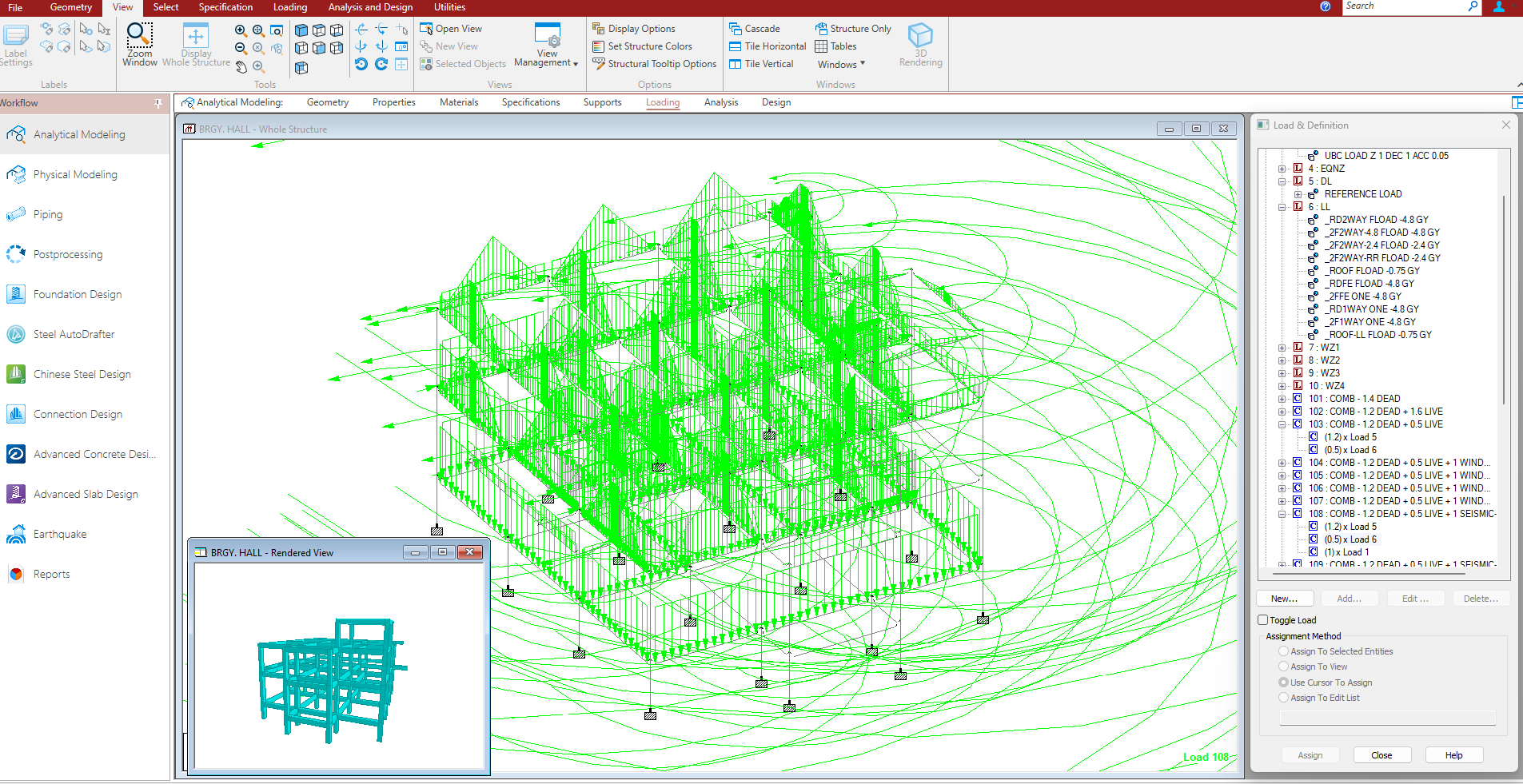Open Earthquake workflow
This screenshot has width=1523, height=784.
(x=60, y=534)
